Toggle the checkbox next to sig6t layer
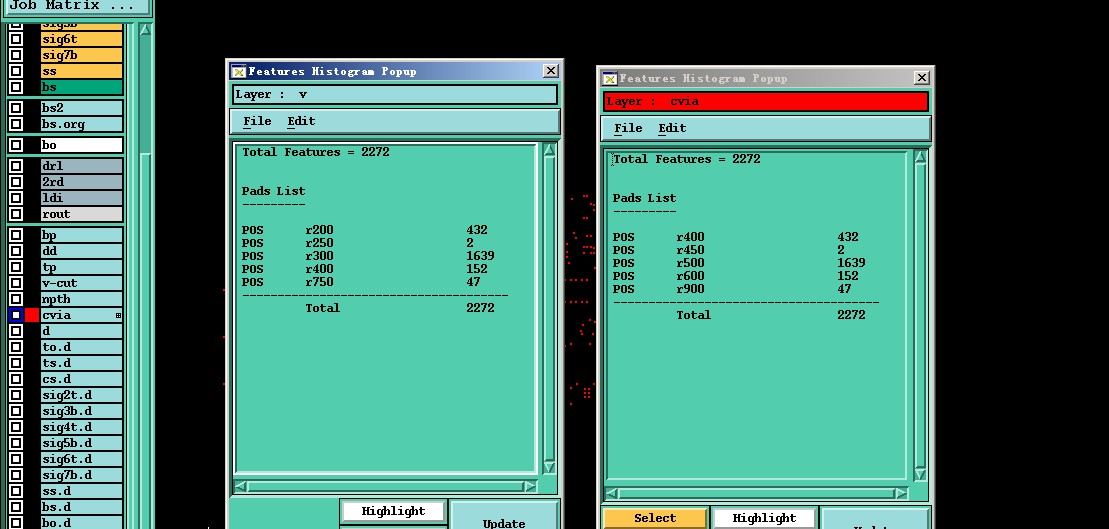Image resolution: width=1109 pixels, height=529 pixels. pyautogui.click(x=16, y=39)
